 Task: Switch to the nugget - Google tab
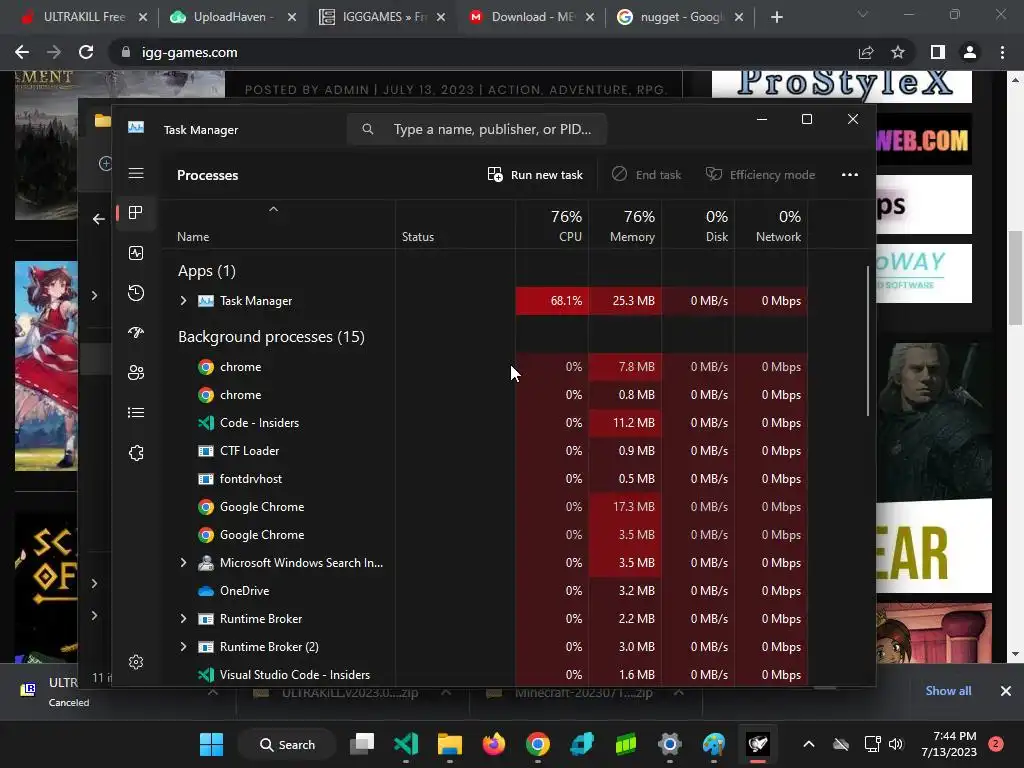click(680, 17)
